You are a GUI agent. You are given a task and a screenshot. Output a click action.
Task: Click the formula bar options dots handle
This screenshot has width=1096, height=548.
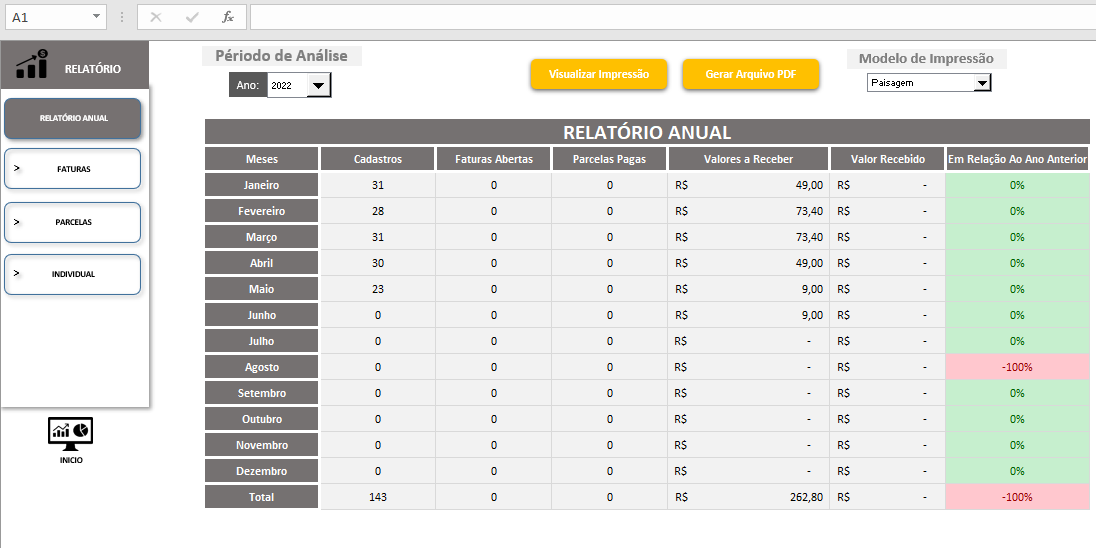(x=122, y=17)
